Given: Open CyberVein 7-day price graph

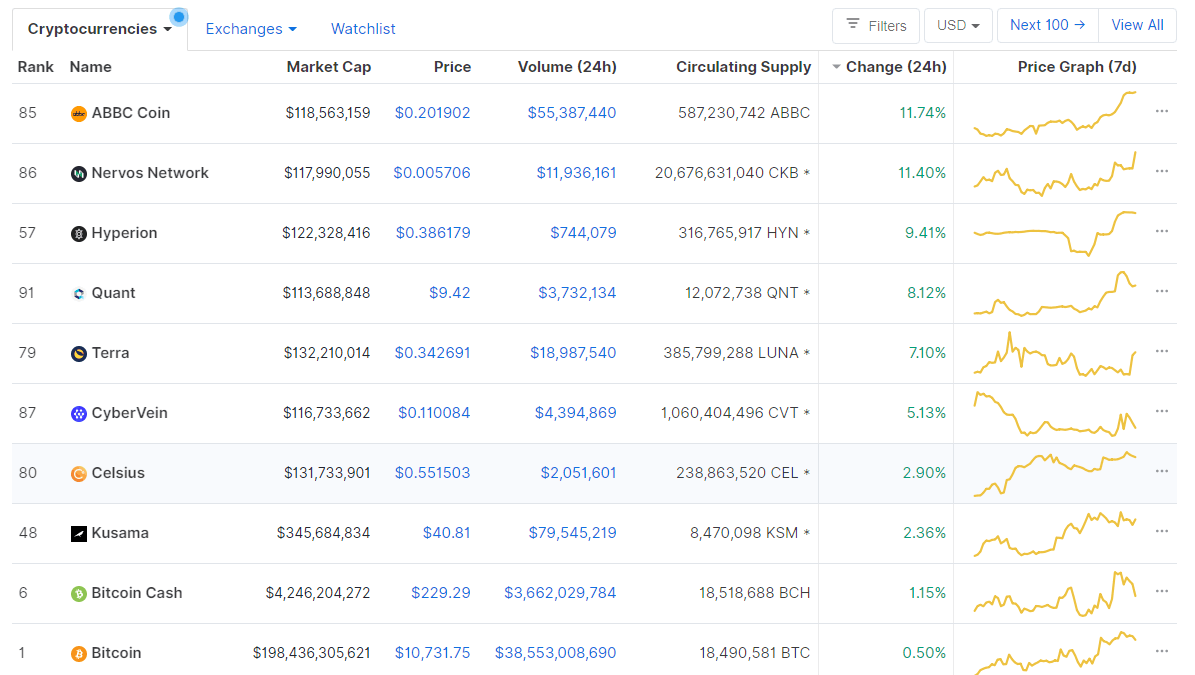Looking at the screenshot, I should [x=1055, y=414].
